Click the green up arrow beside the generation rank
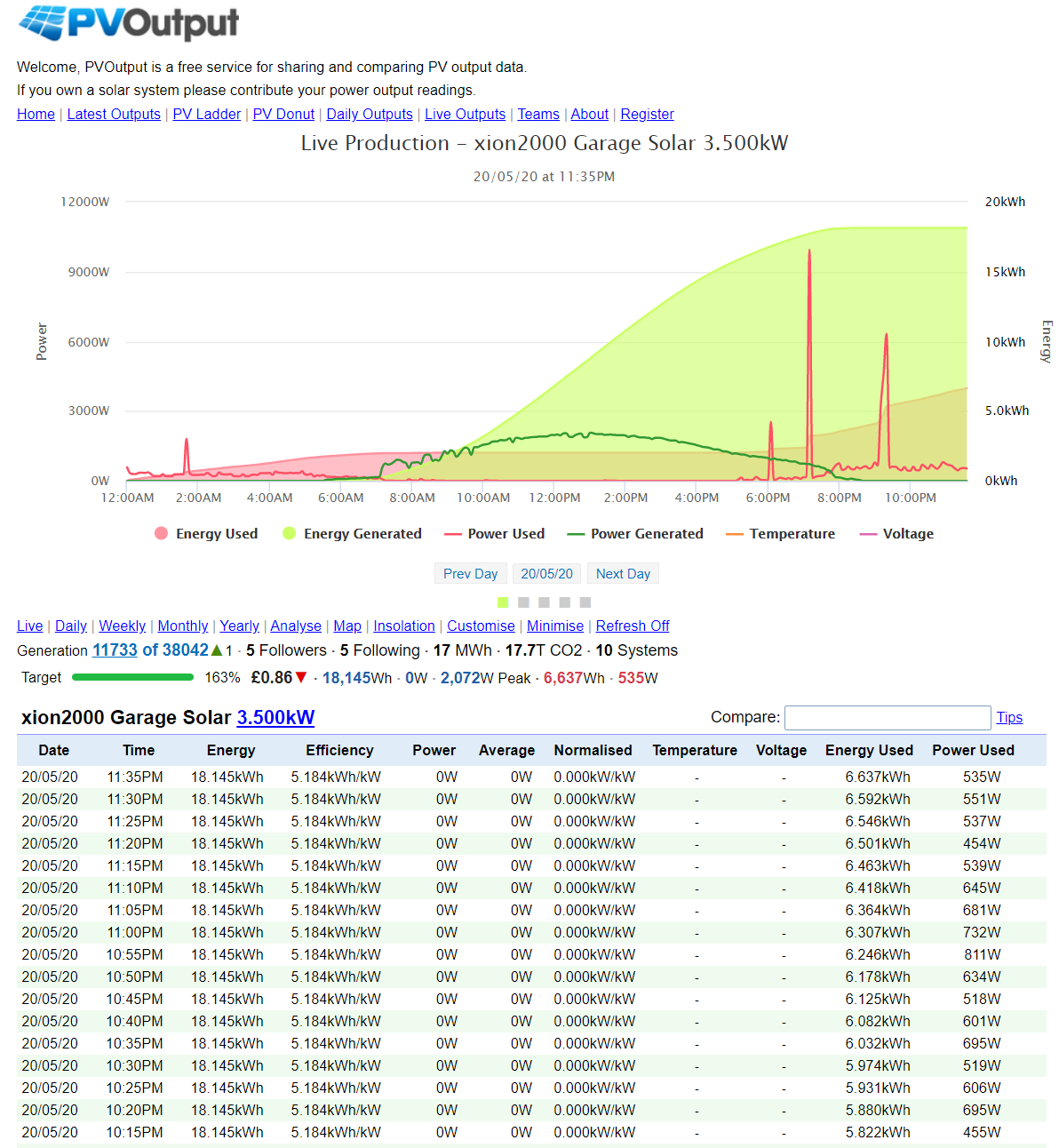Viewport: 1059px width, 1148px height. [x=217, y=650]
